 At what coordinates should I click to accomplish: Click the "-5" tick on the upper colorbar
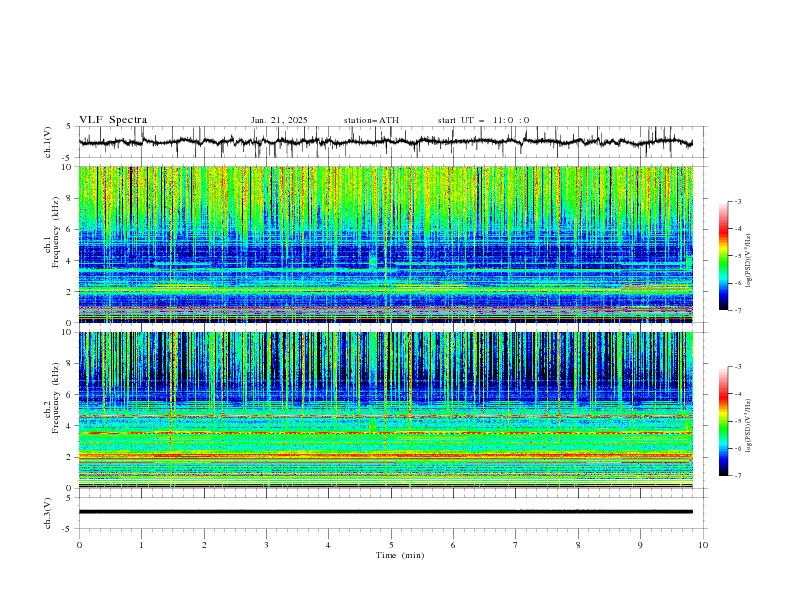(737, 256)
